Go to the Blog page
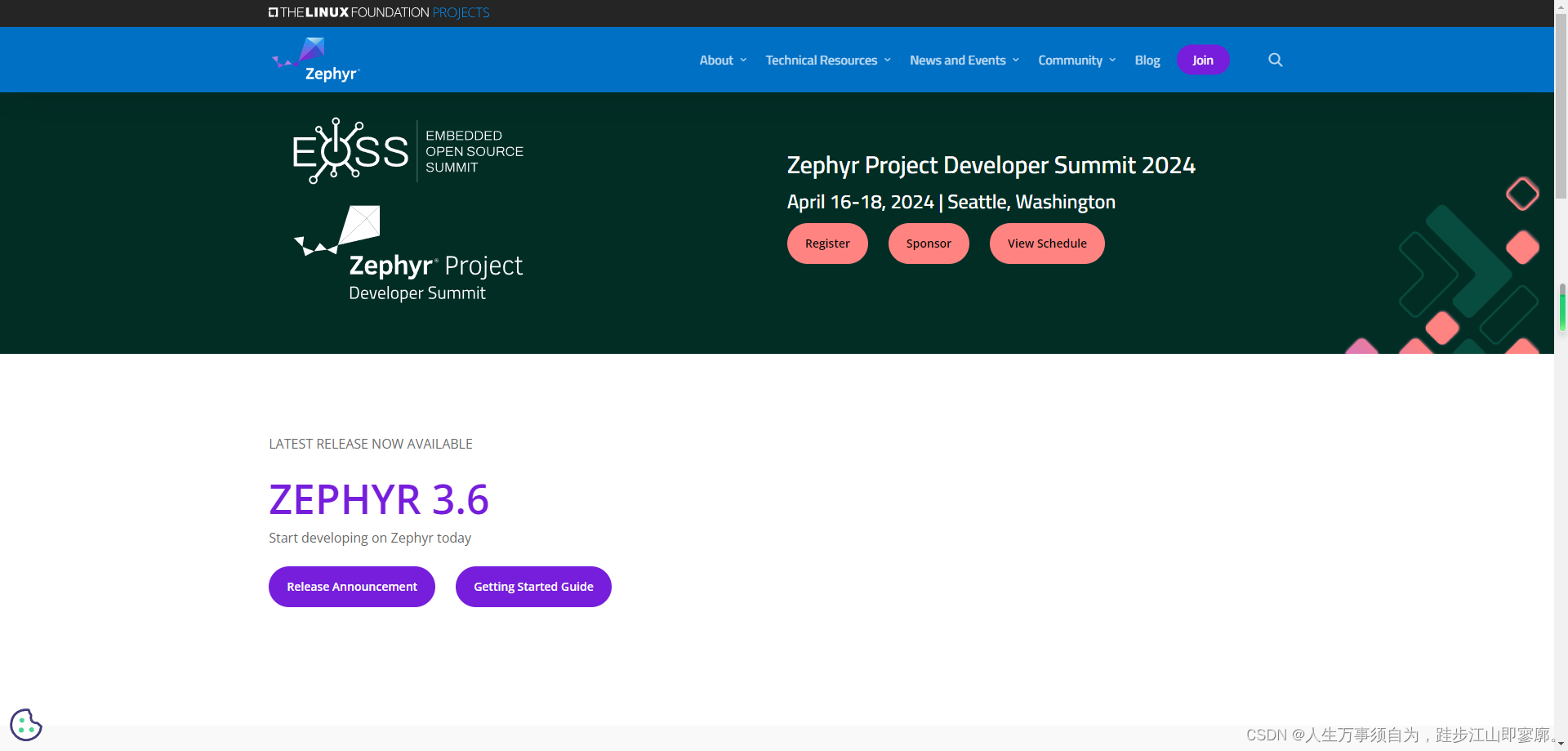Image resolution: width=1568 pixels, height=751 pixels. [1147, 60]
